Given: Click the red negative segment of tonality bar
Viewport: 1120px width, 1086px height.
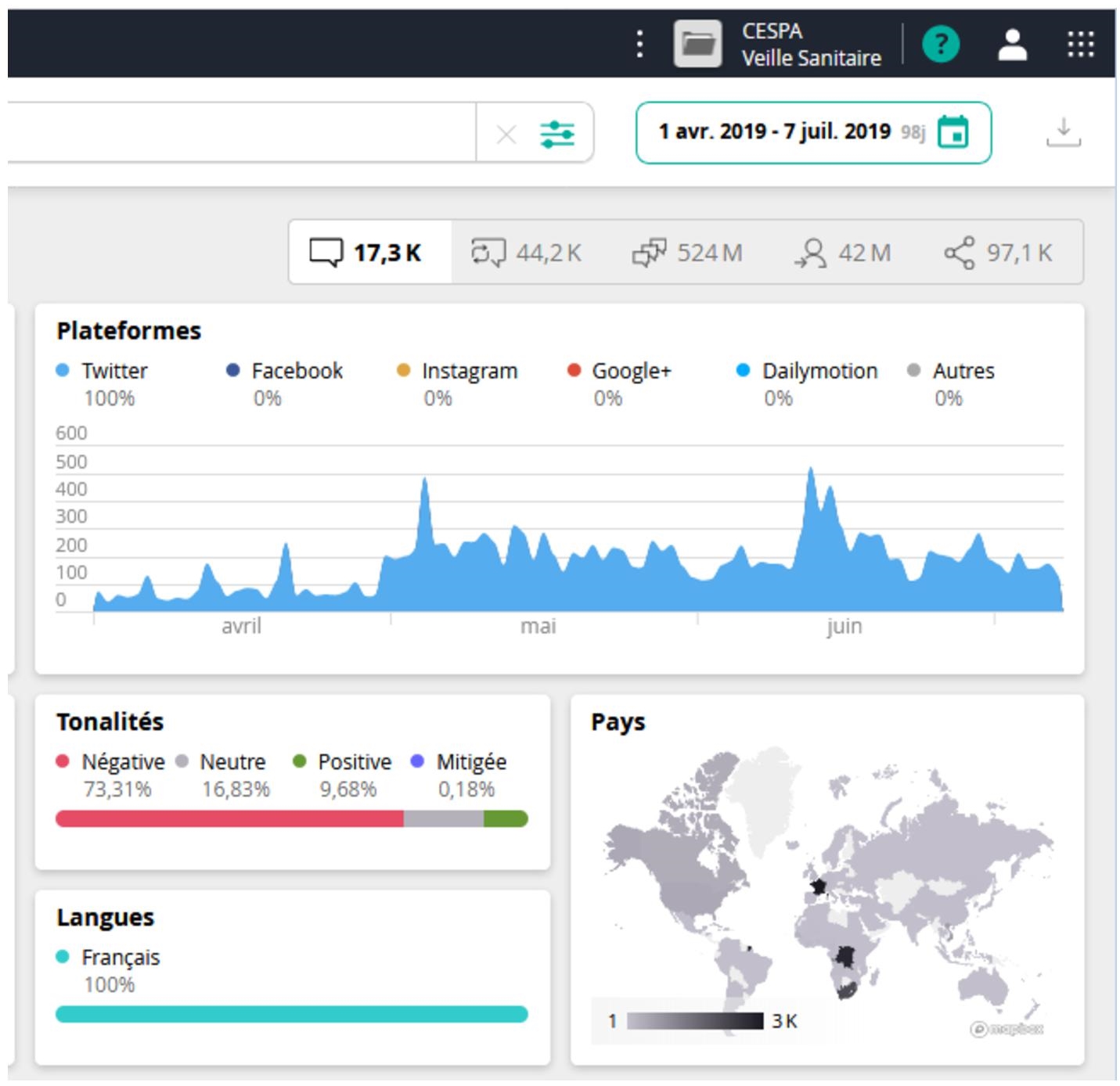Looking at the screenshot, I should tap(229, 818).
